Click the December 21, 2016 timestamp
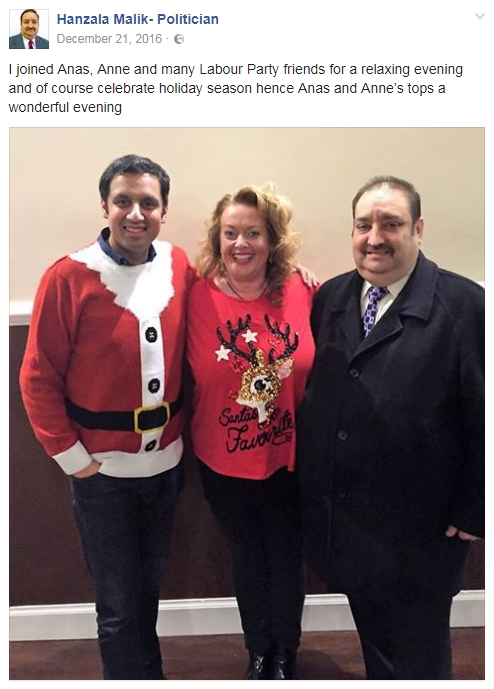The image size is (494, 689). tap(109, 39)
